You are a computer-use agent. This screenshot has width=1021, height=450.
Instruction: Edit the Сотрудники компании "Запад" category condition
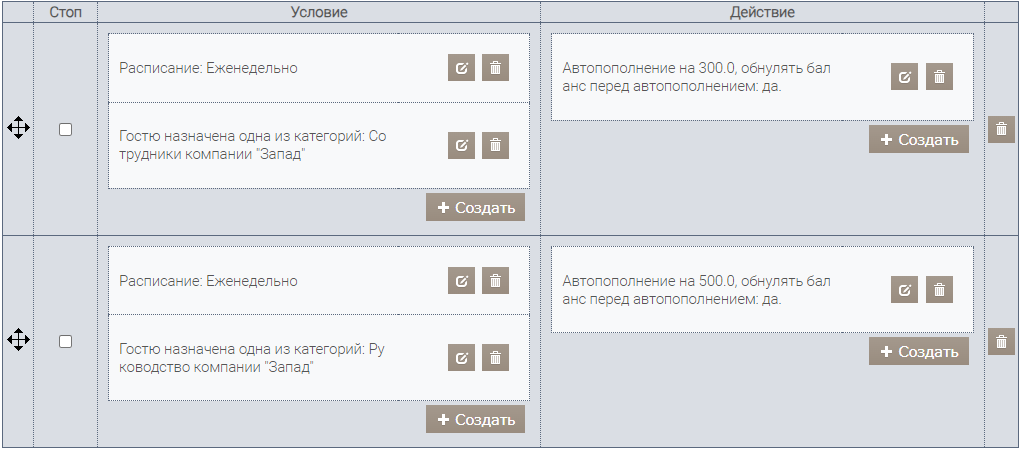[x=461, y=145]
